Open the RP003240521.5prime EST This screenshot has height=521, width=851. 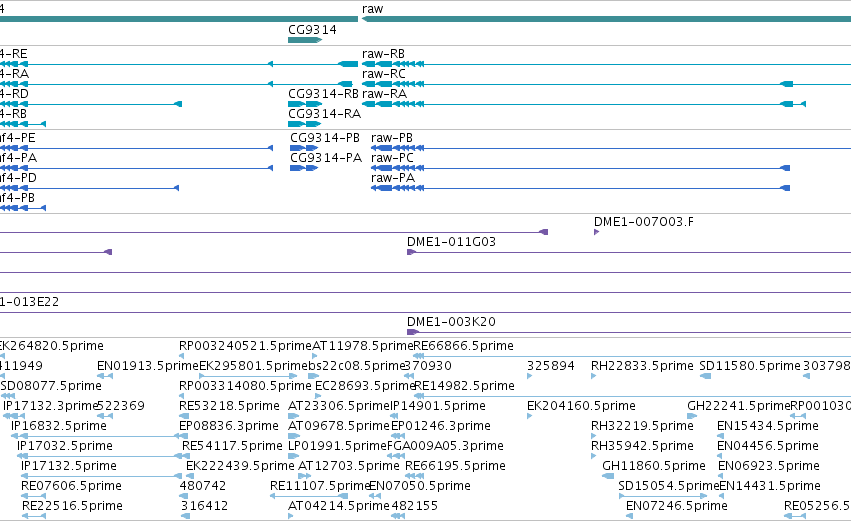(245, 346)
